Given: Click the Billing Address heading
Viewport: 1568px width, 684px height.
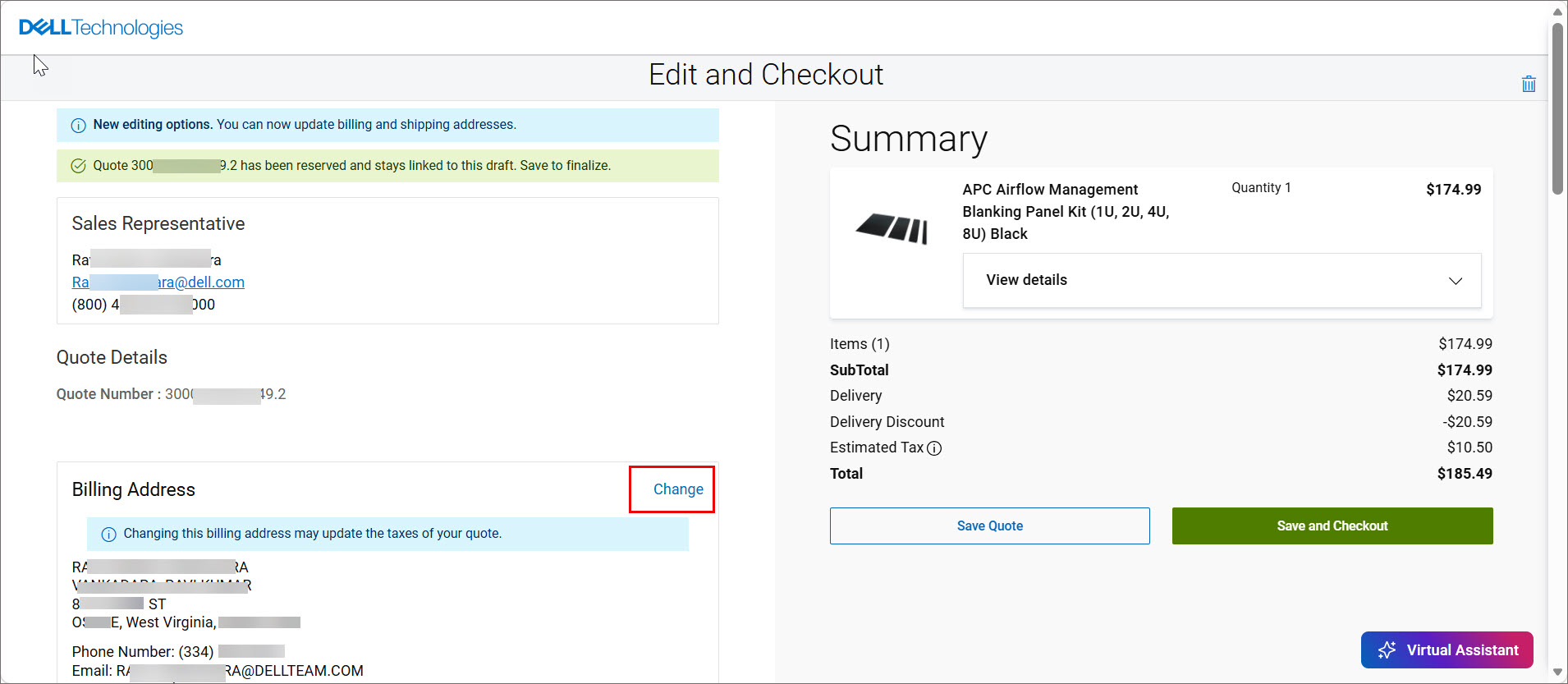Looking at the screenshot, I should (134, 490).
